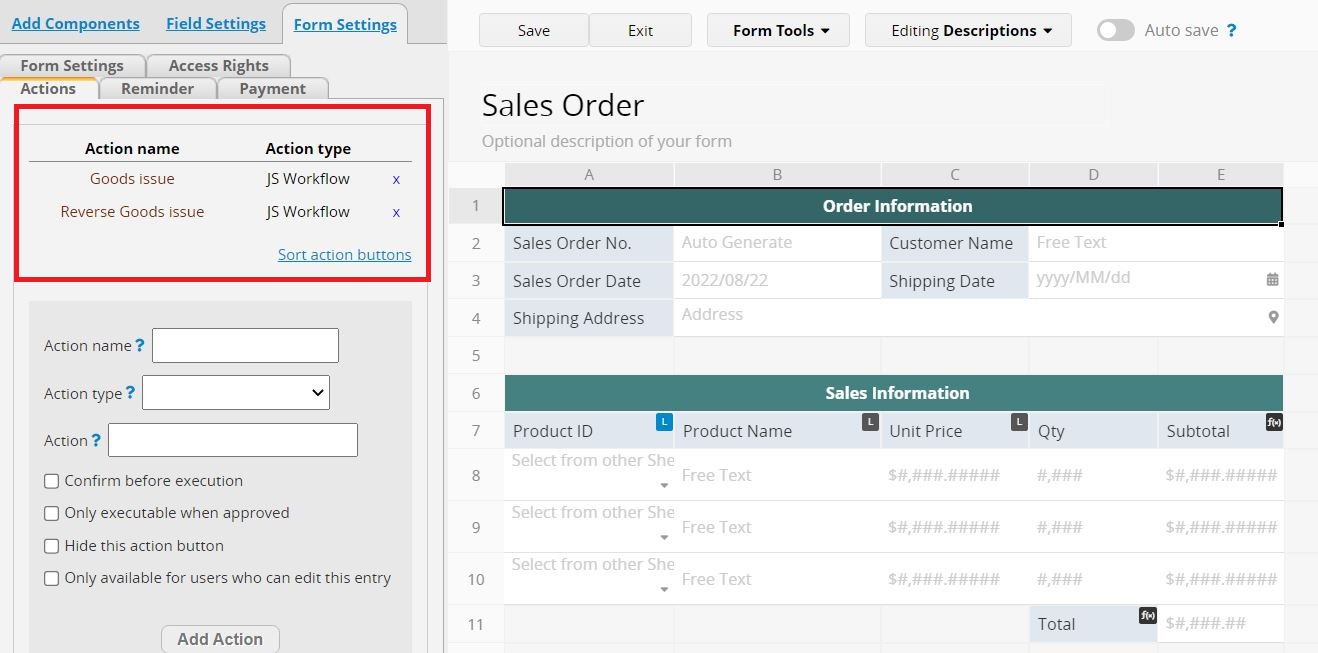The width and height of the screenshot is (1318, 653).
Task: Toggle the Auto save switch
Action: [x=1116, y=30]
